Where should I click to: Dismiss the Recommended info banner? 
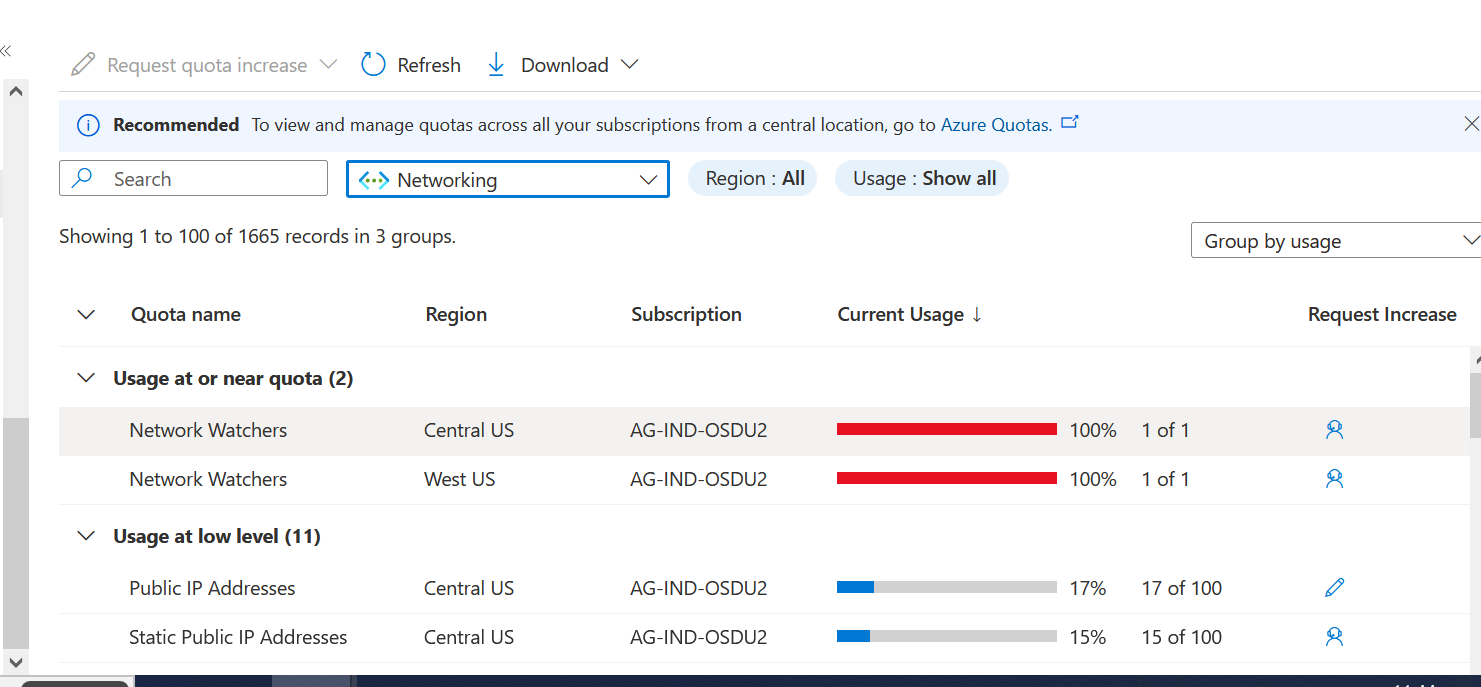pyautogui.click(x=1471, y=124)
